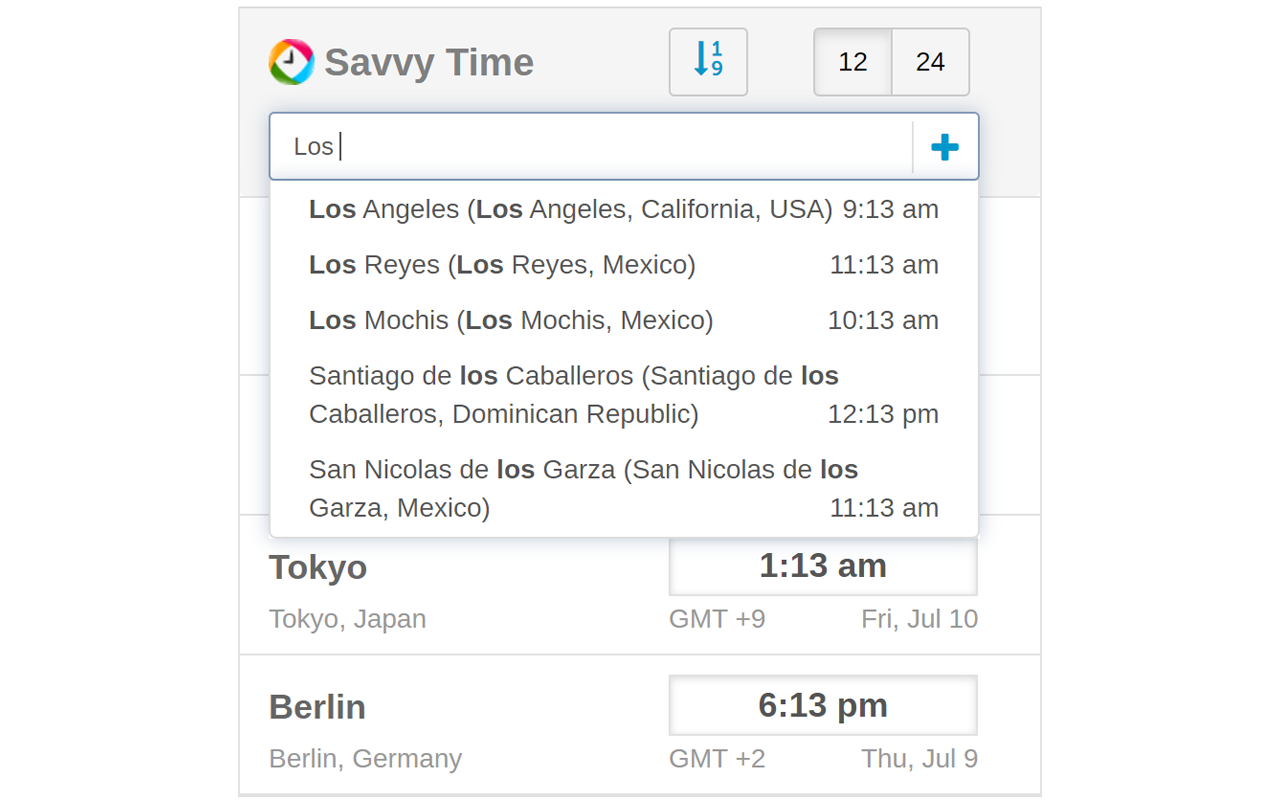Select Los Mochis, Mexico from the suggestions

pos(510,320)
